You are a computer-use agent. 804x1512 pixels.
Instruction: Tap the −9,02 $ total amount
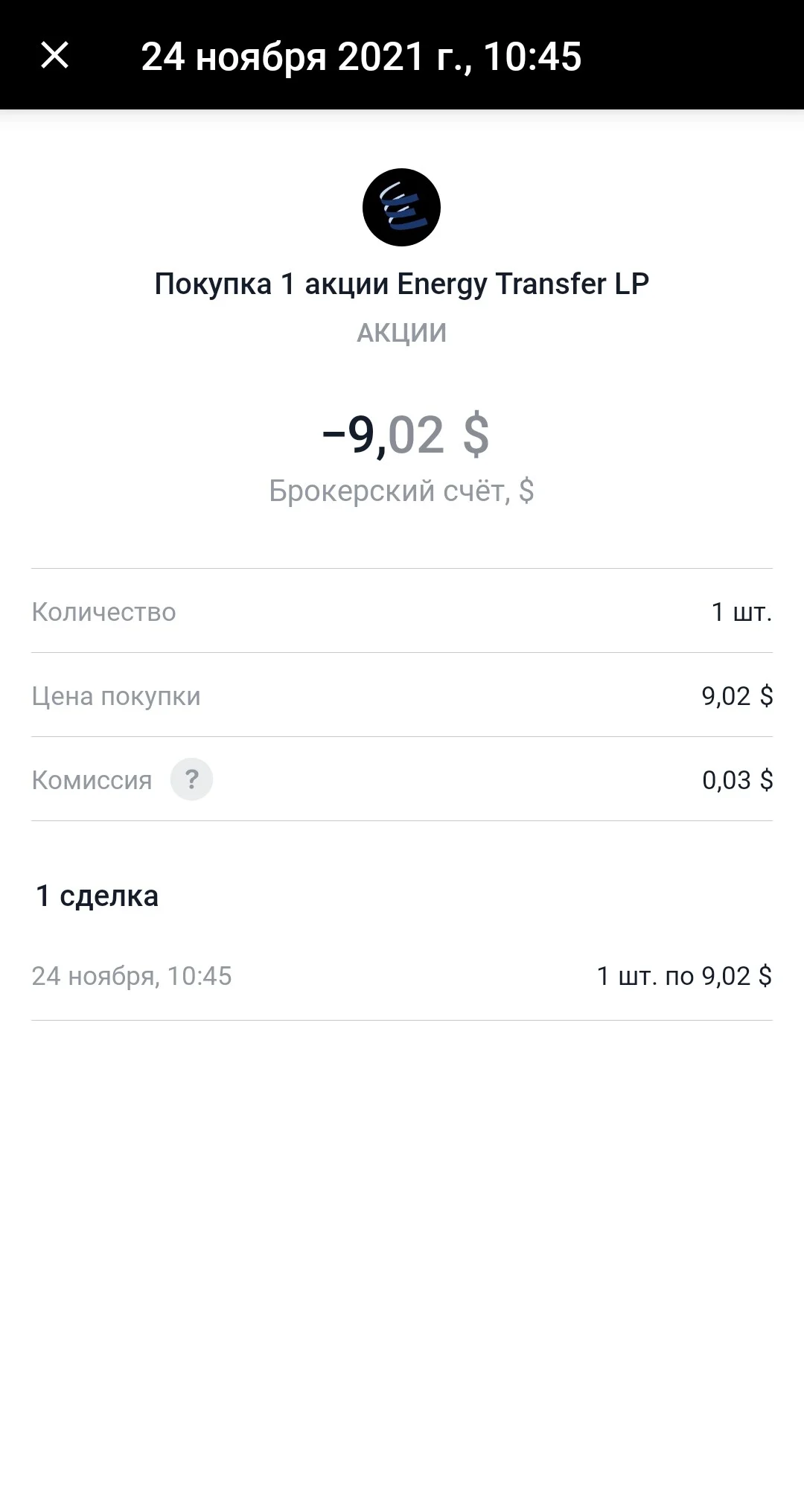point(406,436)
